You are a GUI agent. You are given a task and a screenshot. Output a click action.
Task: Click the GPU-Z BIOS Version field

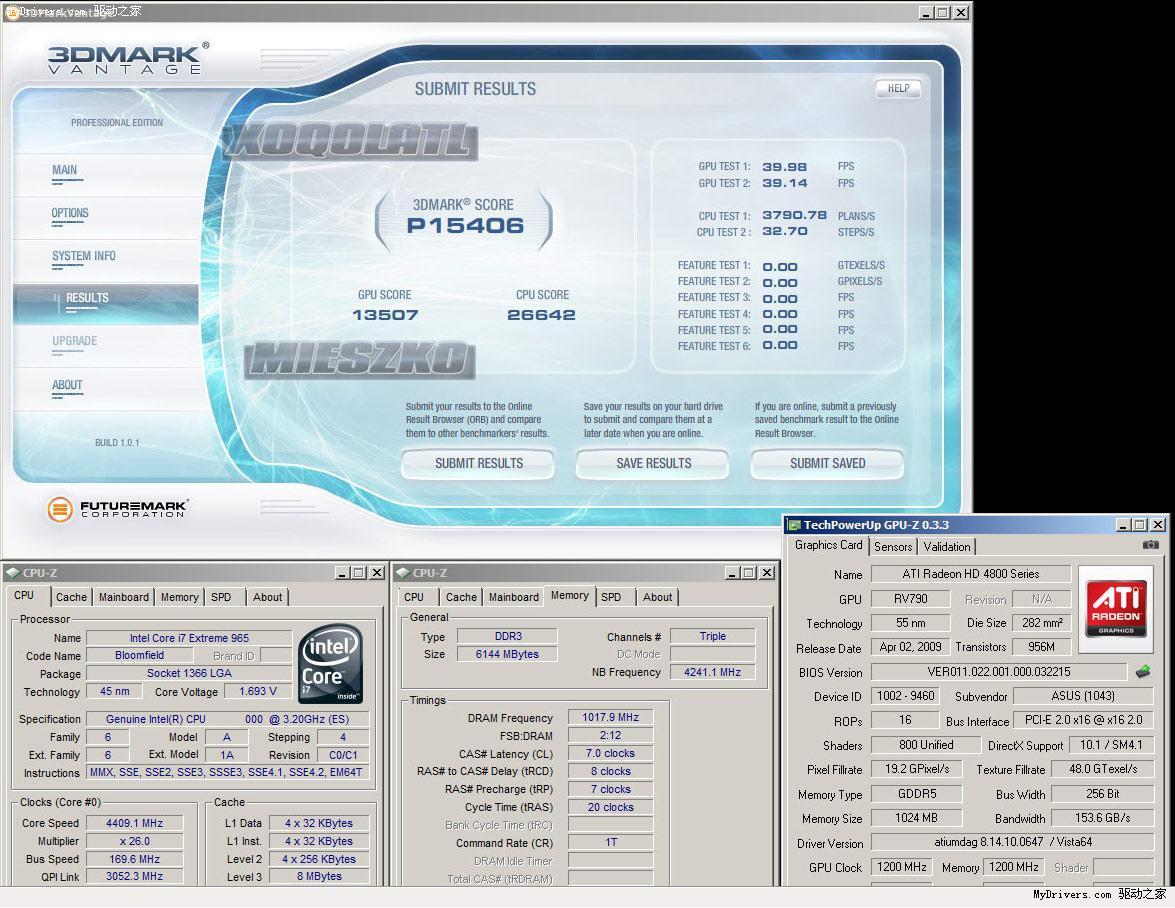999,672
